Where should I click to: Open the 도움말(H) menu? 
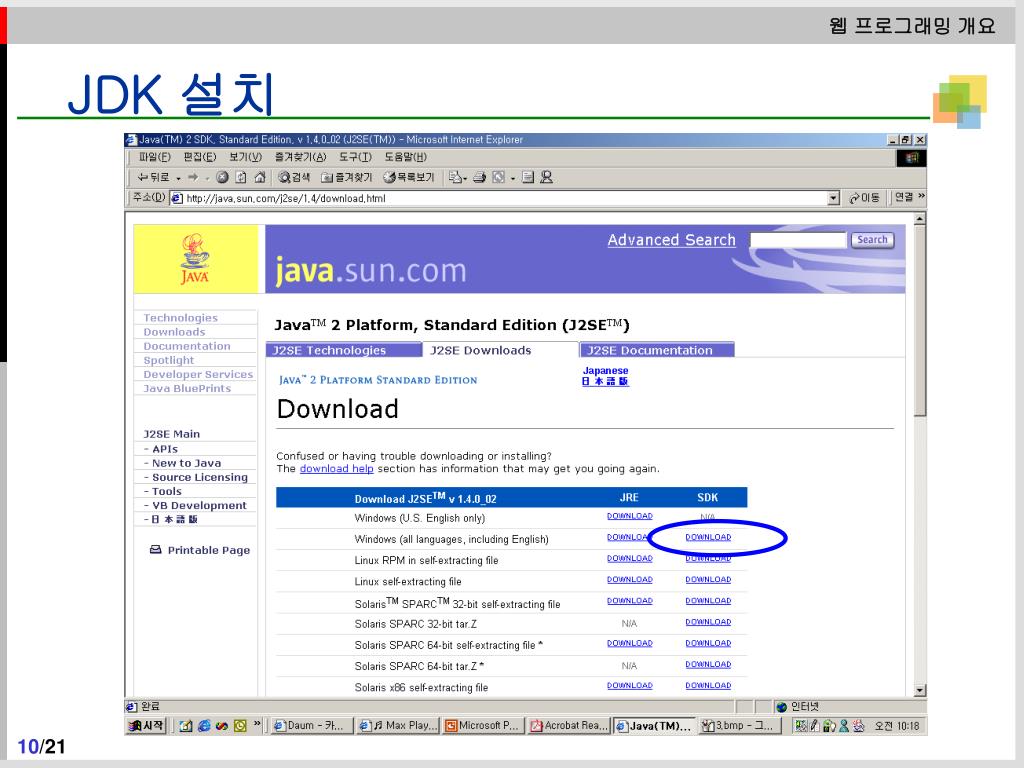click(x=405, y=157)
